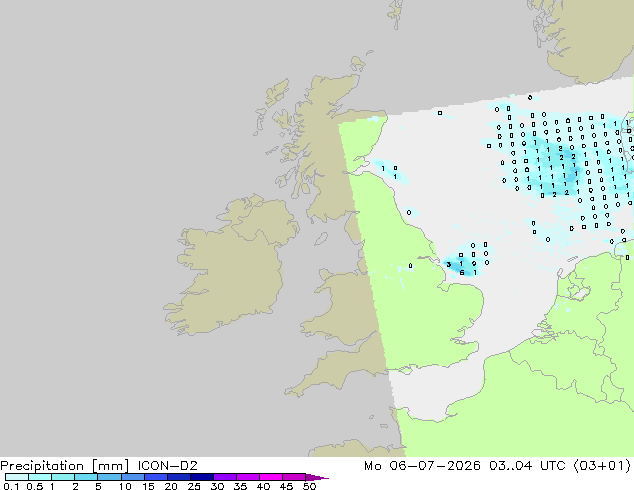Click the '40' legend scale label
Screen dimensions: 634x490
pos(263,486)
